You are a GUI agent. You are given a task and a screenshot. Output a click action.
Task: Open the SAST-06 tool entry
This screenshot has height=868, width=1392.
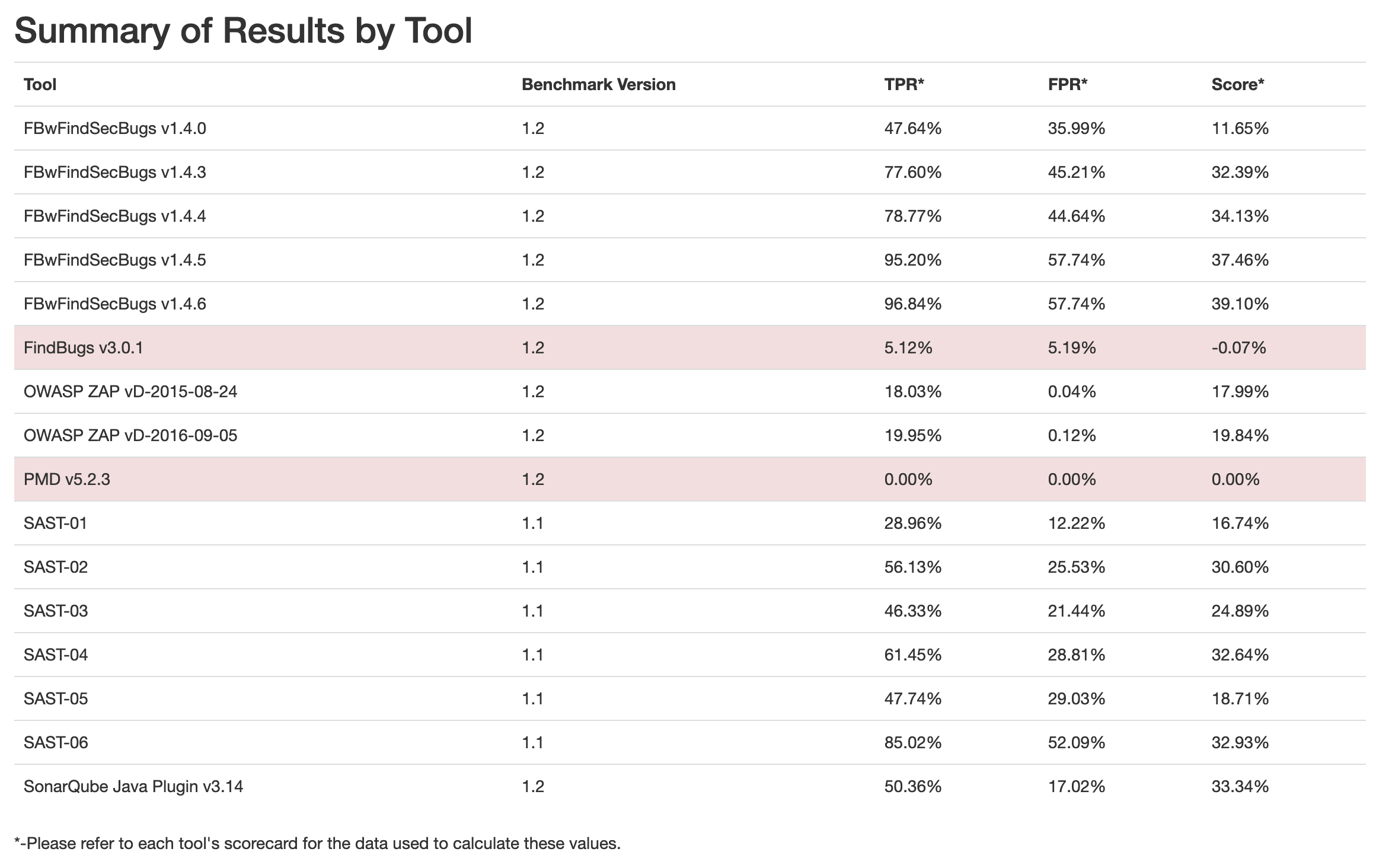(x=56, y=743)
